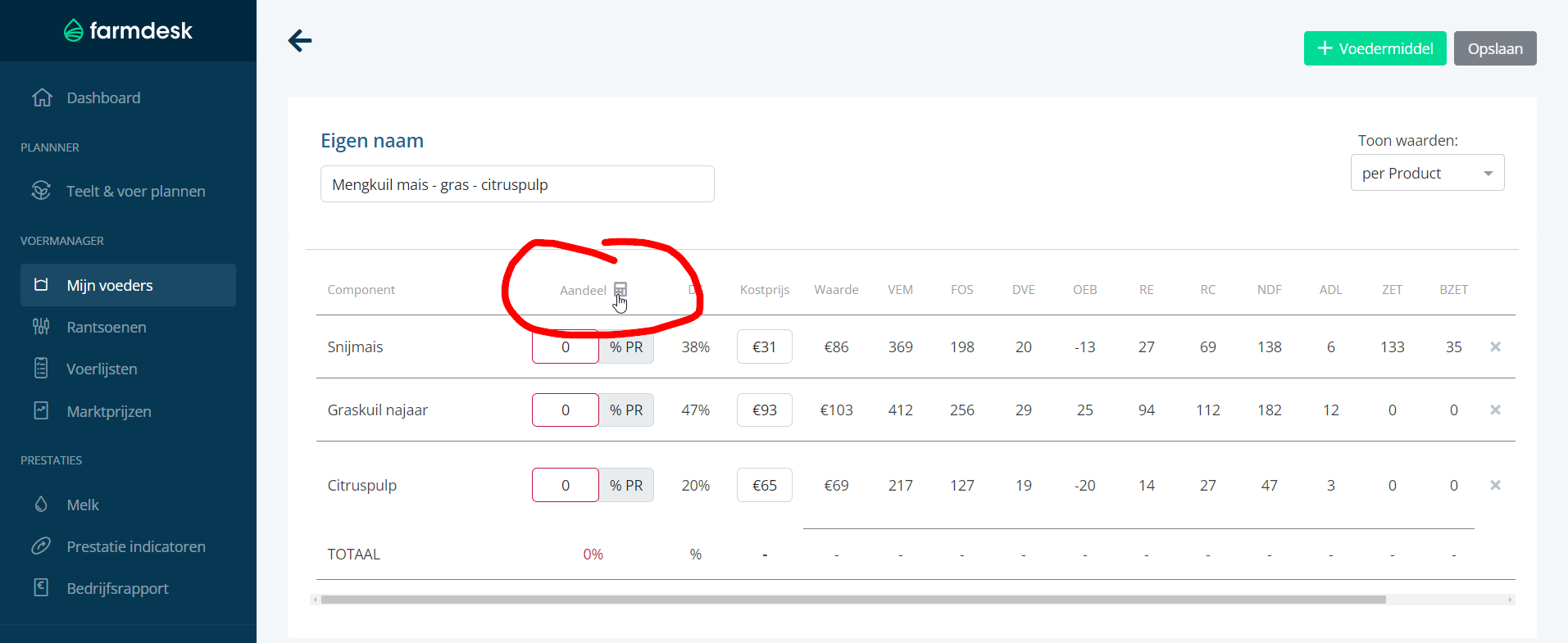This screenshot has height=643, width=1568.
Task: Click the back arrow icon
Action: pyautogui.click(x=300, y=41)
